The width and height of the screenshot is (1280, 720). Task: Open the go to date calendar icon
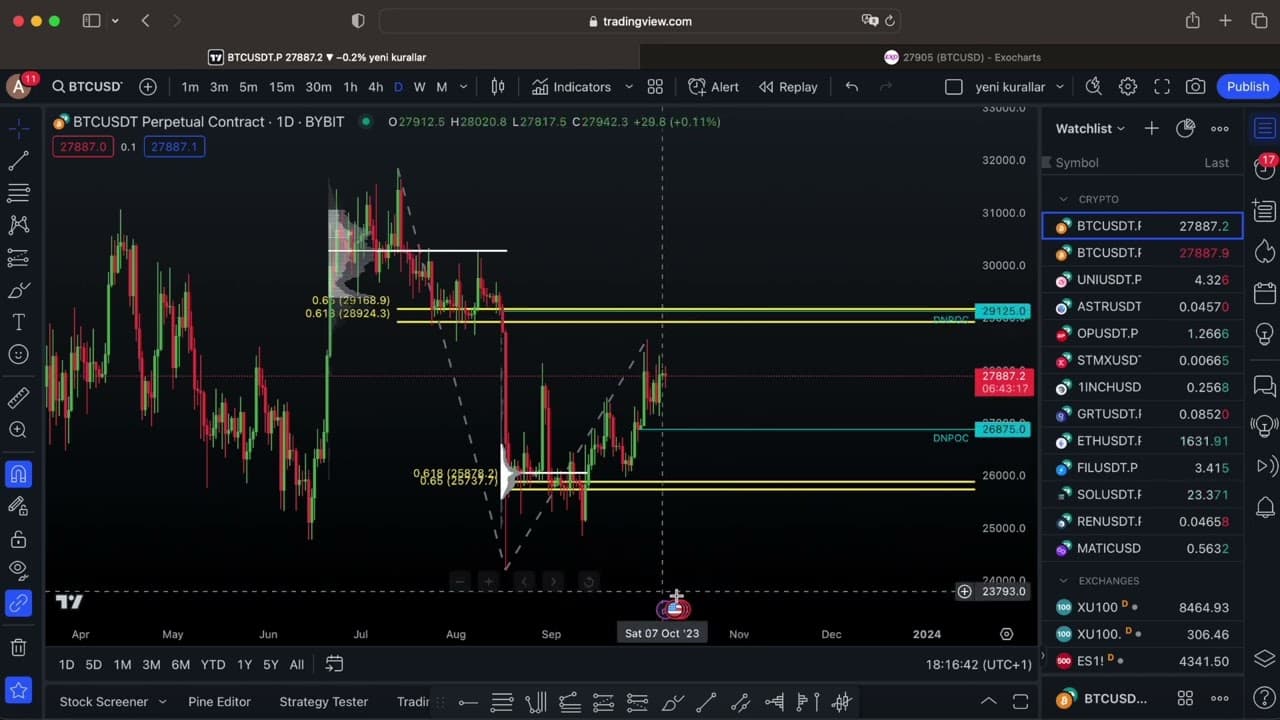tap(334, 664)
